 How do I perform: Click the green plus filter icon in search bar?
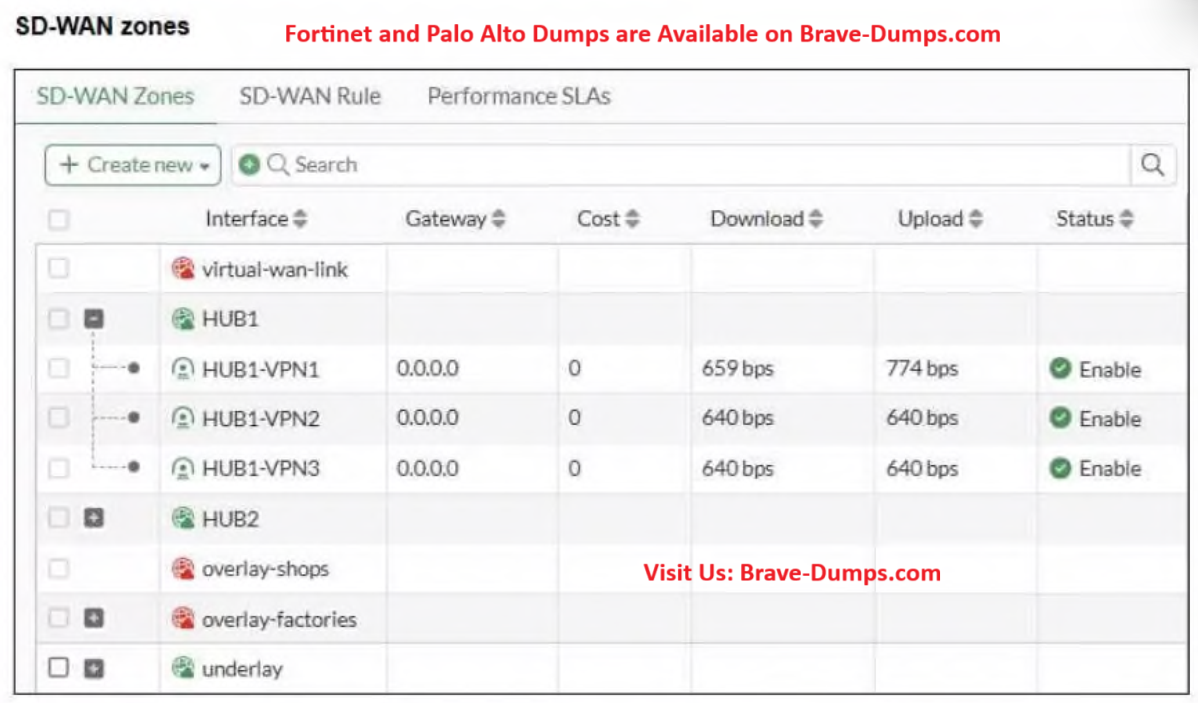(x=250, y=165)
